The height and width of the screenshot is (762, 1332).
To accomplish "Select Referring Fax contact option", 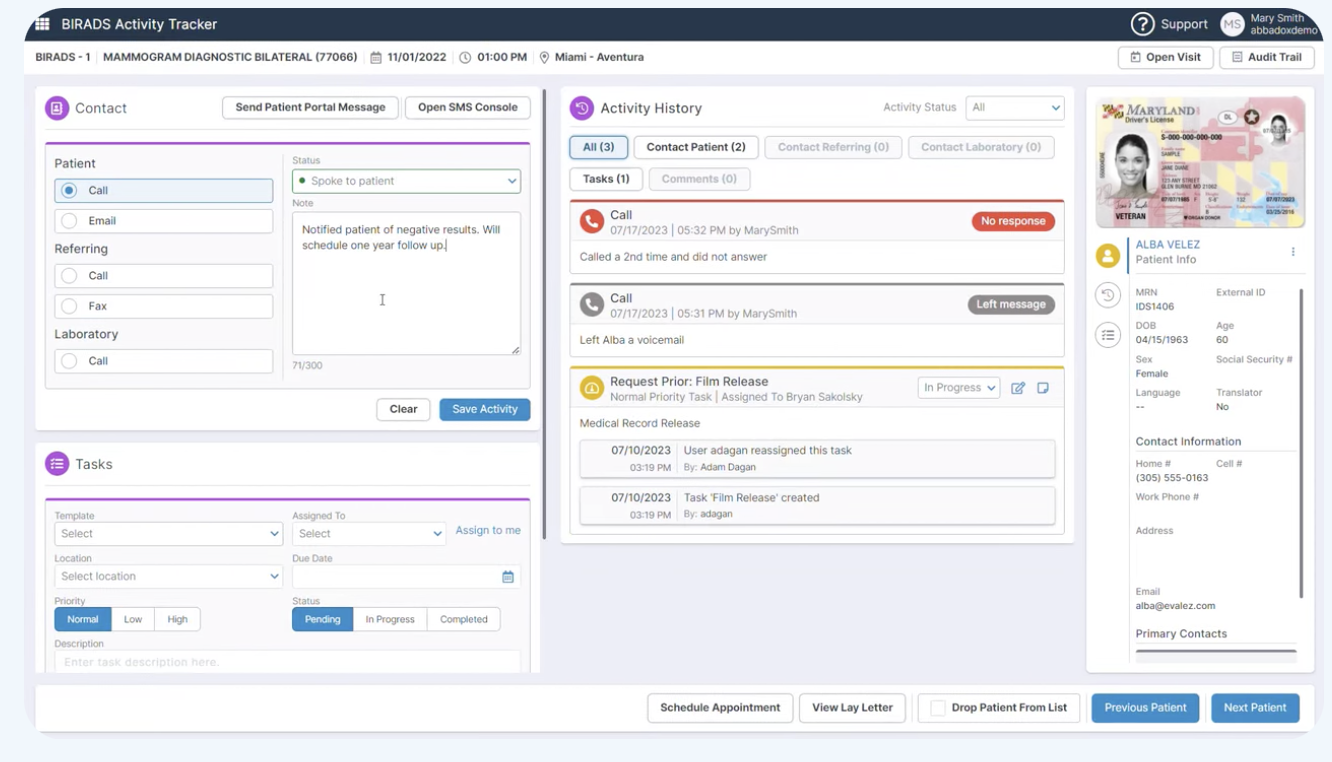I will point(164,306).
